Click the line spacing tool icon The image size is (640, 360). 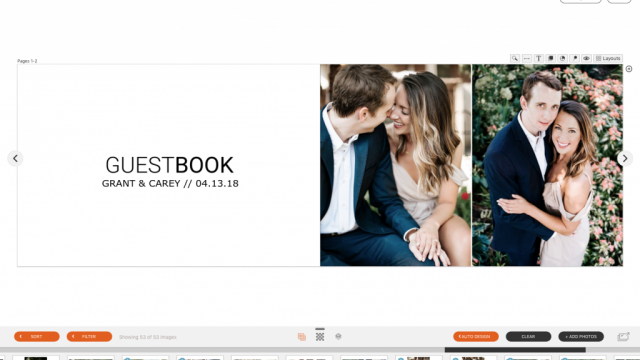[x=527, y=58]
